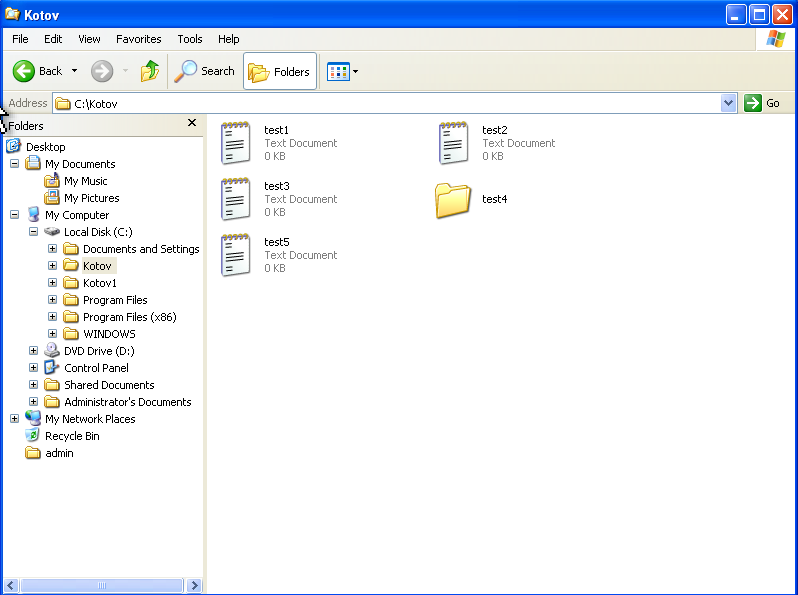The width and height of the screenshot is (798, 595).
Task: Click the test5 file name label
Action: pos(277,242)
